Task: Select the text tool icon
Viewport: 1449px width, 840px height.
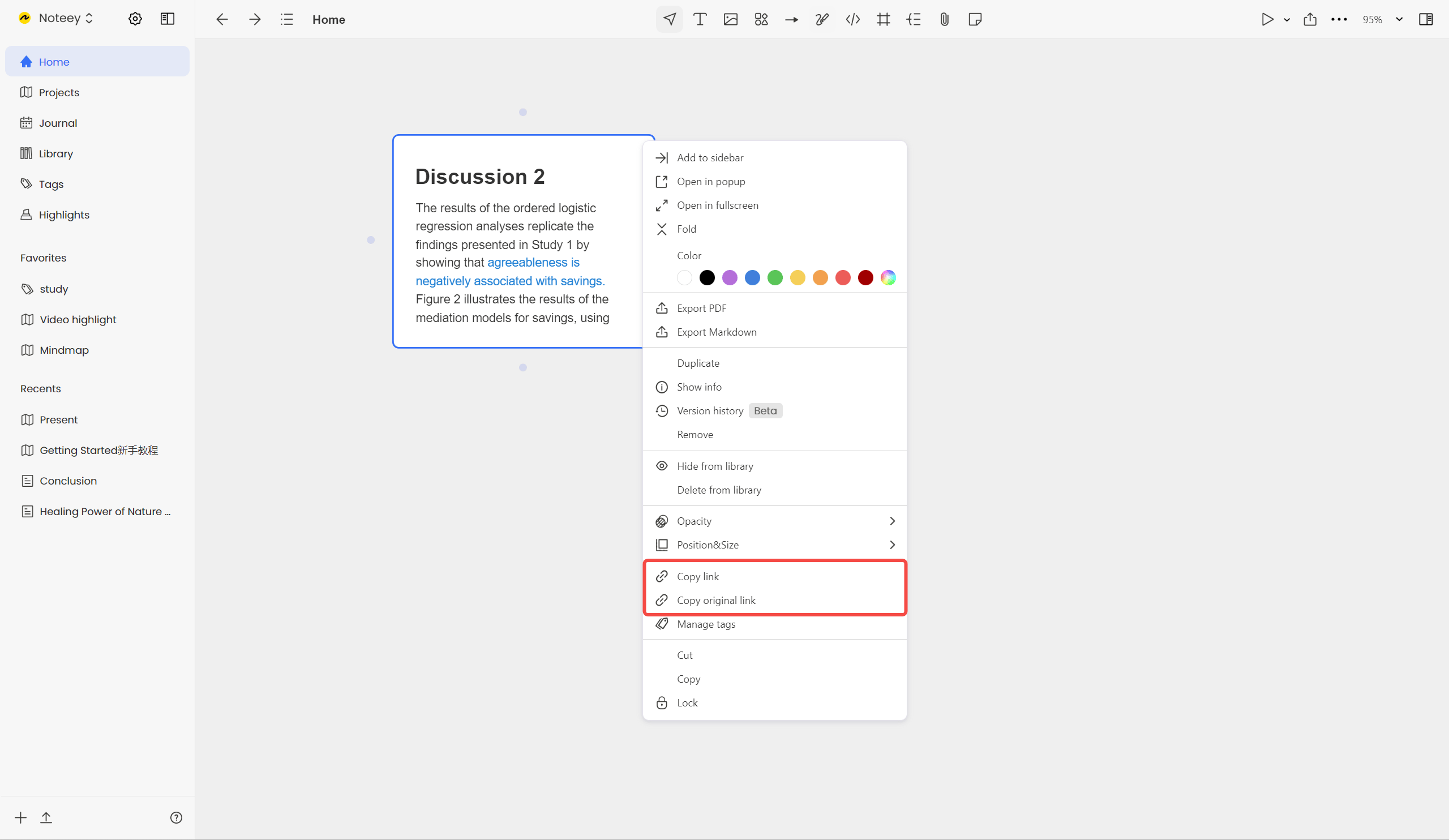Action: click(x=700, y=19)
